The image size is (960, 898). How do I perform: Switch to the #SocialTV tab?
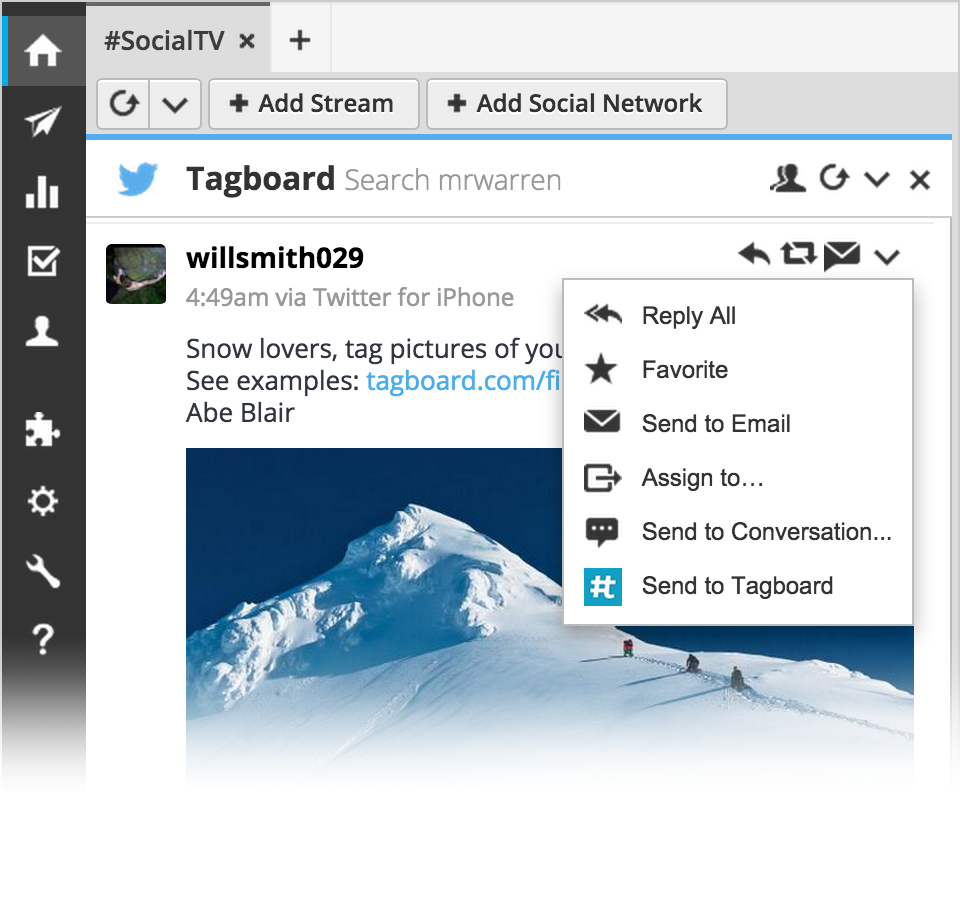tap(165, 40)
